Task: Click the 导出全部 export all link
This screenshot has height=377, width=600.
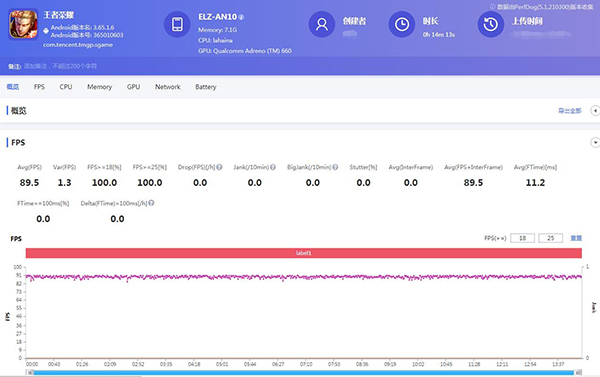Action: coord(569,111)
